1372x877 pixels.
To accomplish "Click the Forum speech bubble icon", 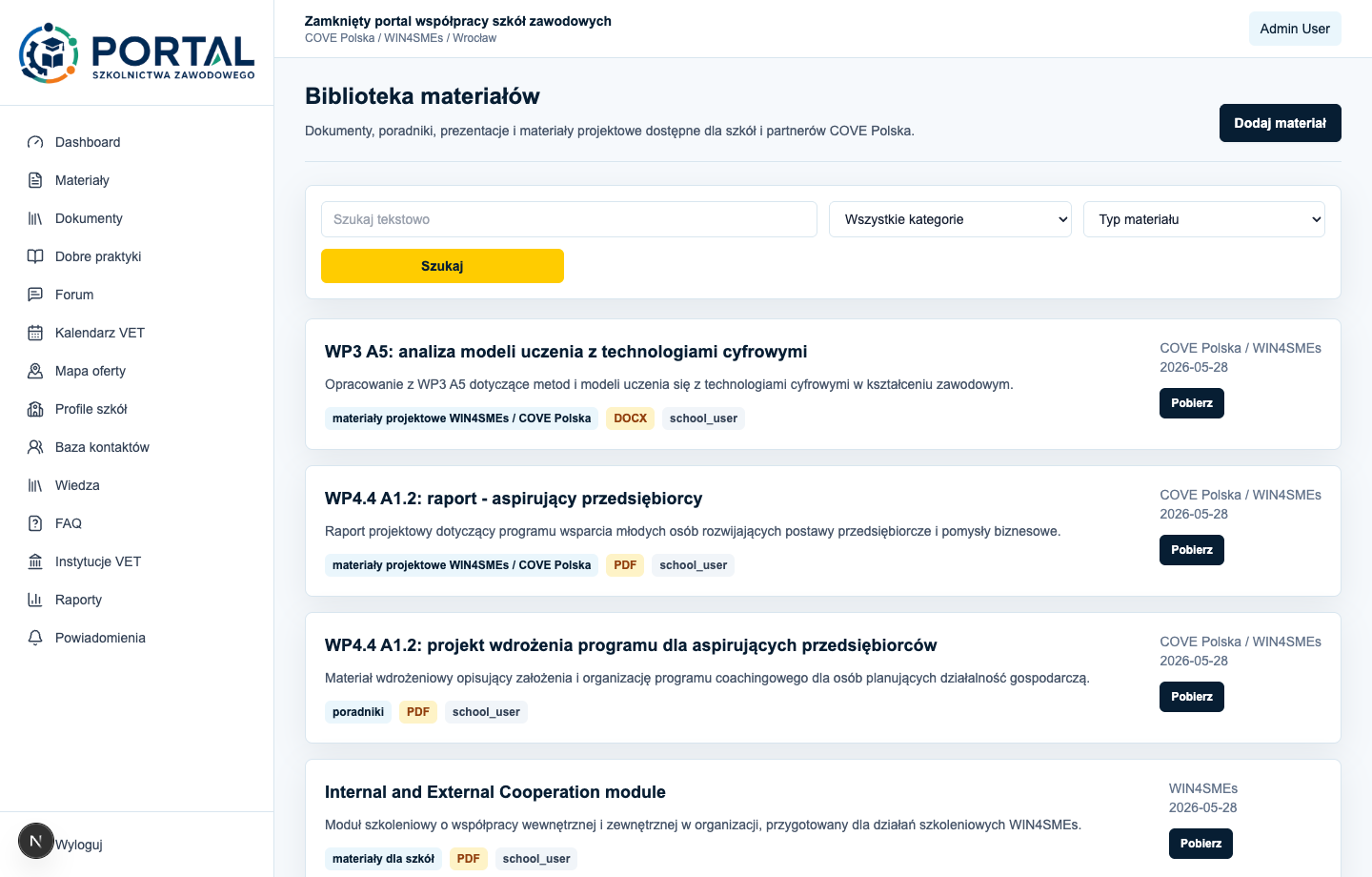I will (x=35, y=295).
